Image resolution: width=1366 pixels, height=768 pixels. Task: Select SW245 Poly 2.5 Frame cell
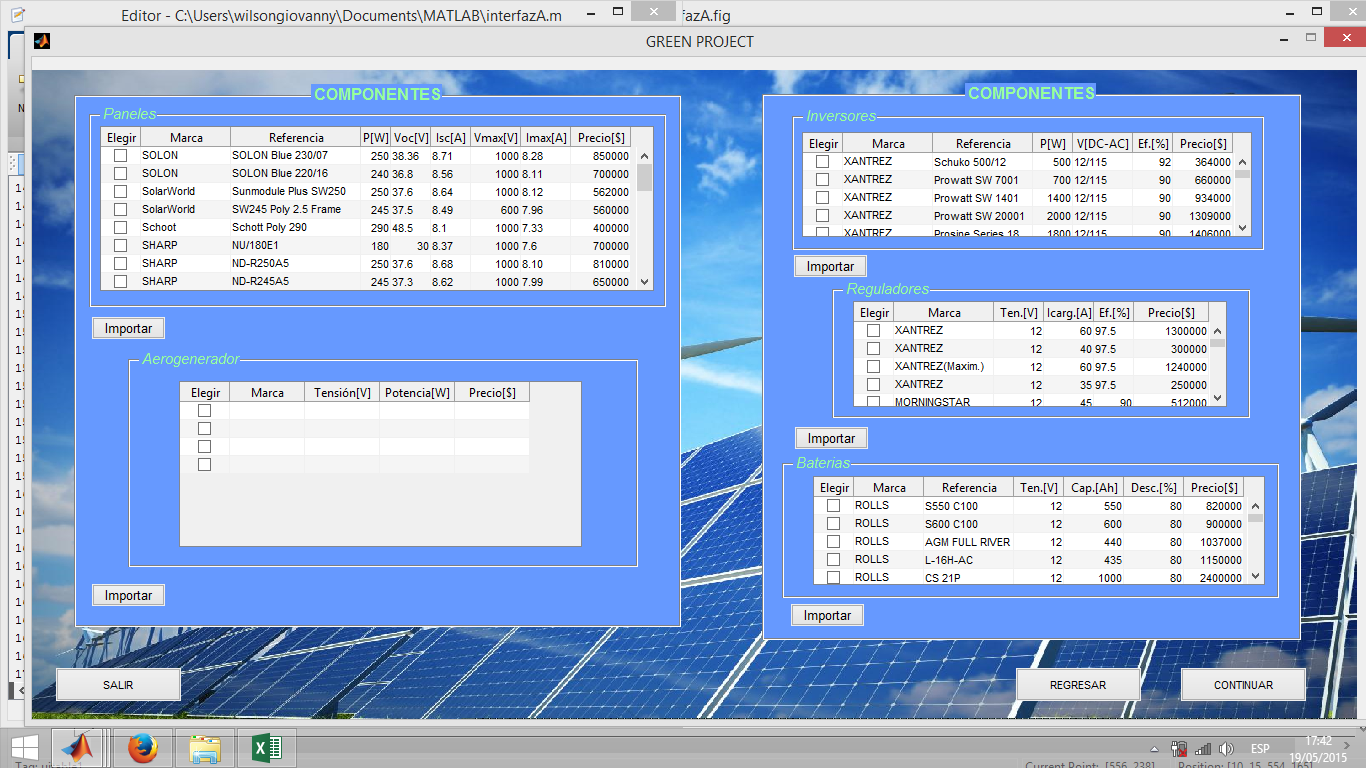[x=295, y=210]
